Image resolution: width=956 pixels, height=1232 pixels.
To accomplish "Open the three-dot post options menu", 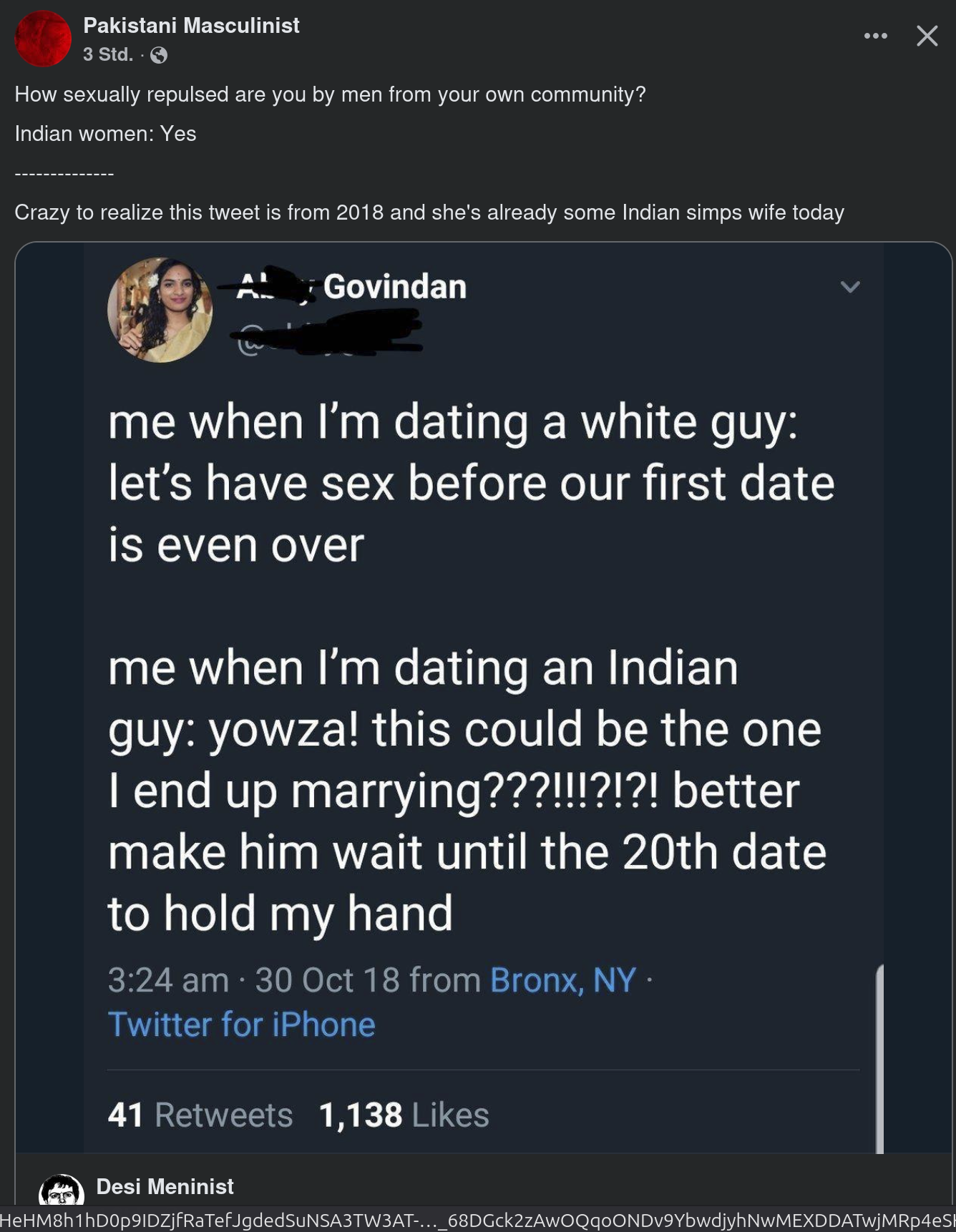I will pyautogui.click(x=875, y=36).
